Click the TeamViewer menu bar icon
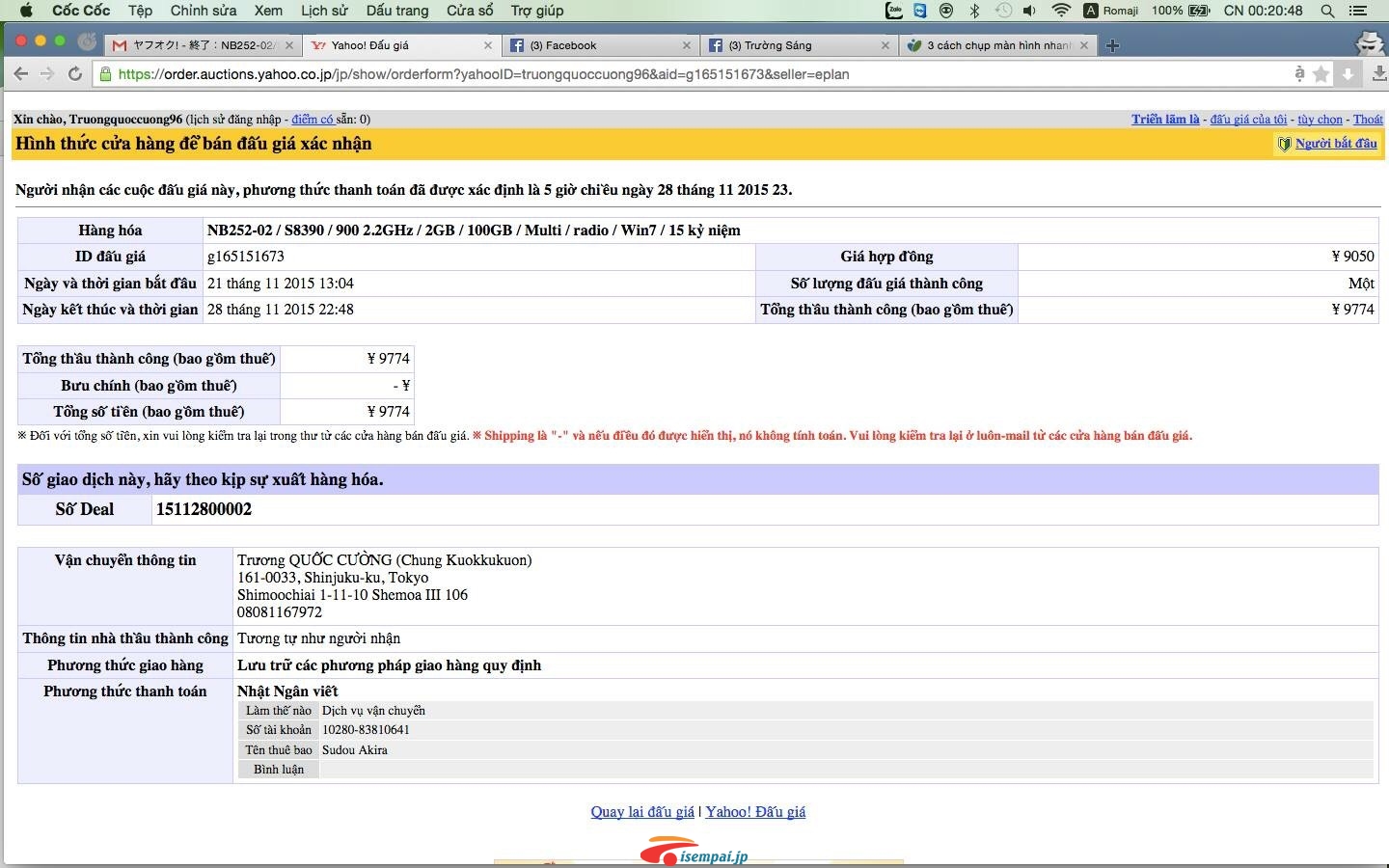1389x868 pixels. pos(920,11)
